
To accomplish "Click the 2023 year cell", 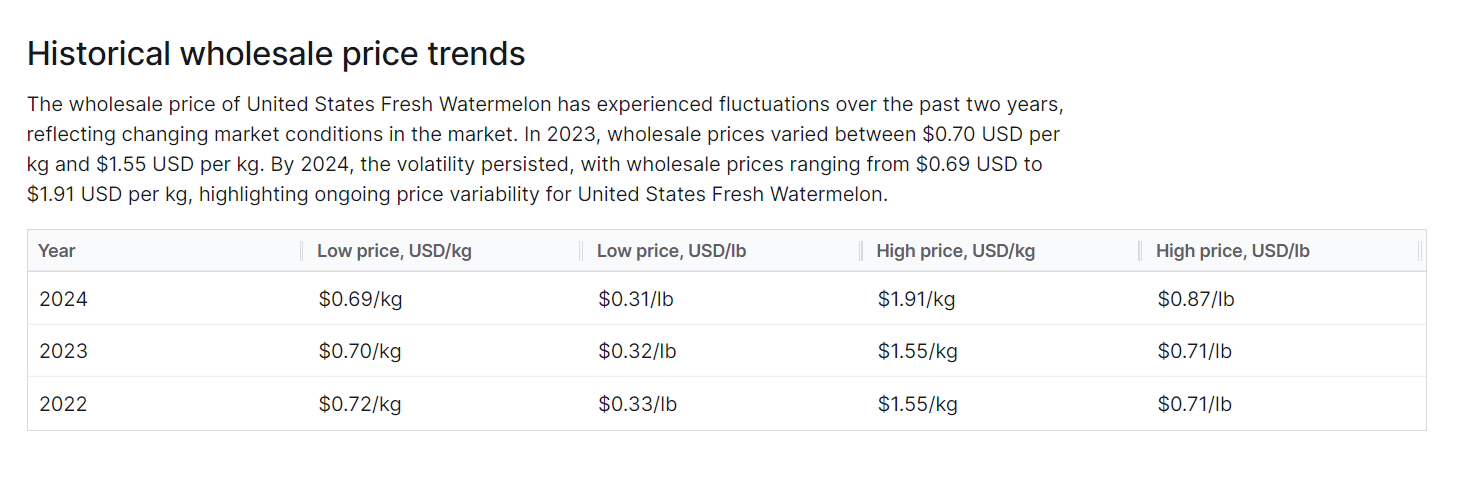I will (63, 351).
